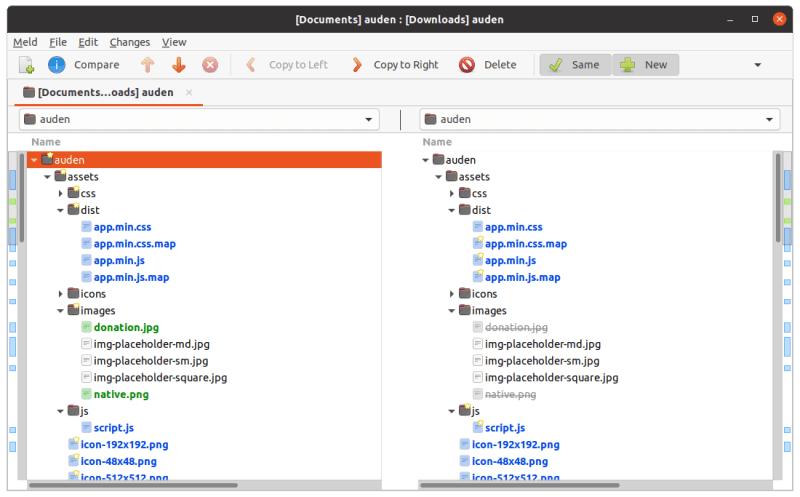The width and height of the screenshot is (800, 497).
Task: Go to next change with down arrow
Action: click(178, 65)
